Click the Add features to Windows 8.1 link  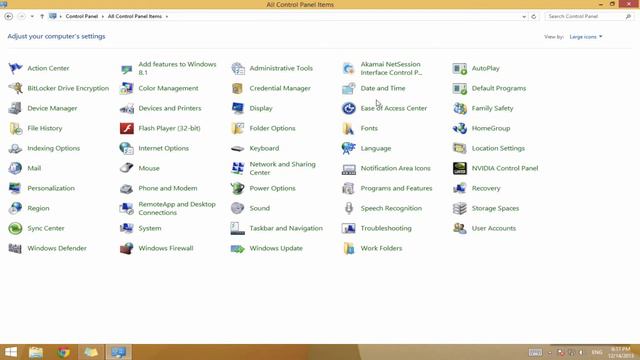point(177,68)
